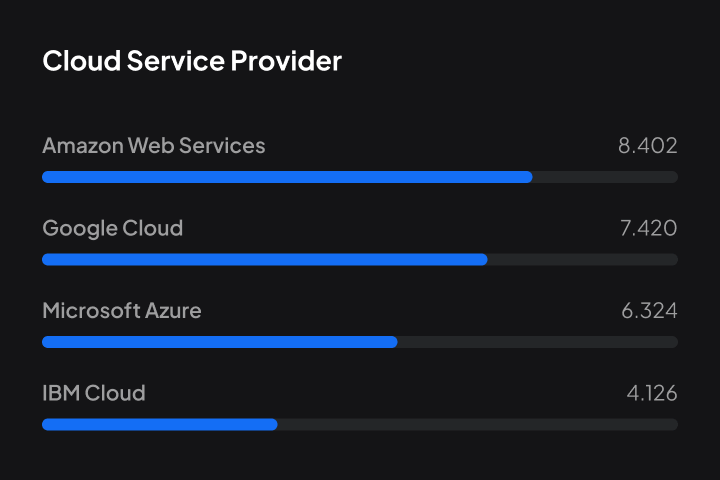The width and height of the screenshot is (720, 480).
Task: Click the blue fill of the Amazon Web Services bar
Action: pos(287,177)
